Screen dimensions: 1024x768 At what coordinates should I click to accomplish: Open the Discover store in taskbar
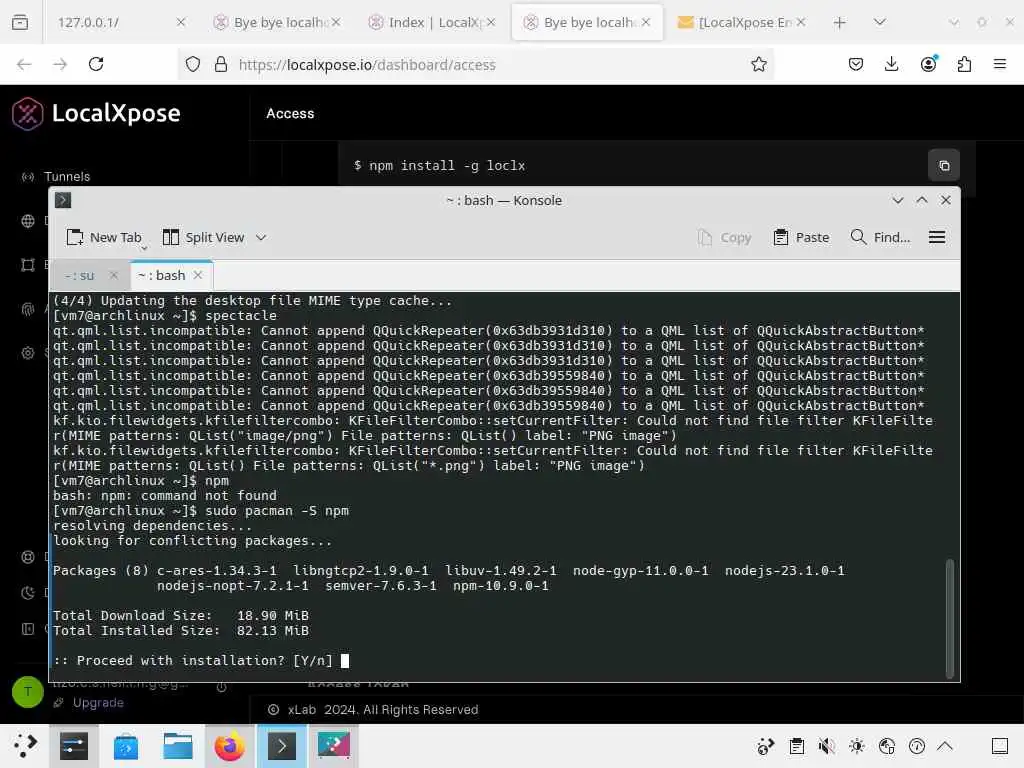(125, 746)
